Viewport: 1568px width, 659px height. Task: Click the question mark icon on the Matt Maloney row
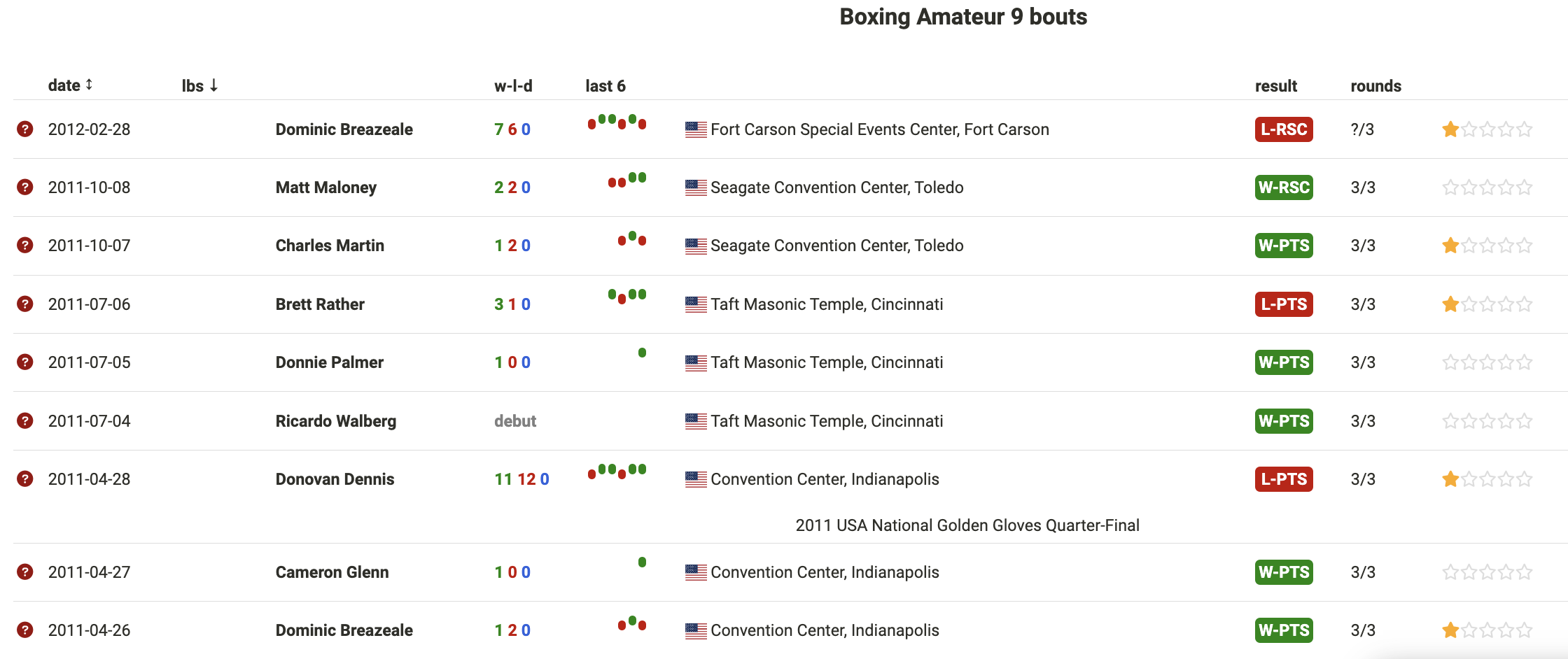25,187
